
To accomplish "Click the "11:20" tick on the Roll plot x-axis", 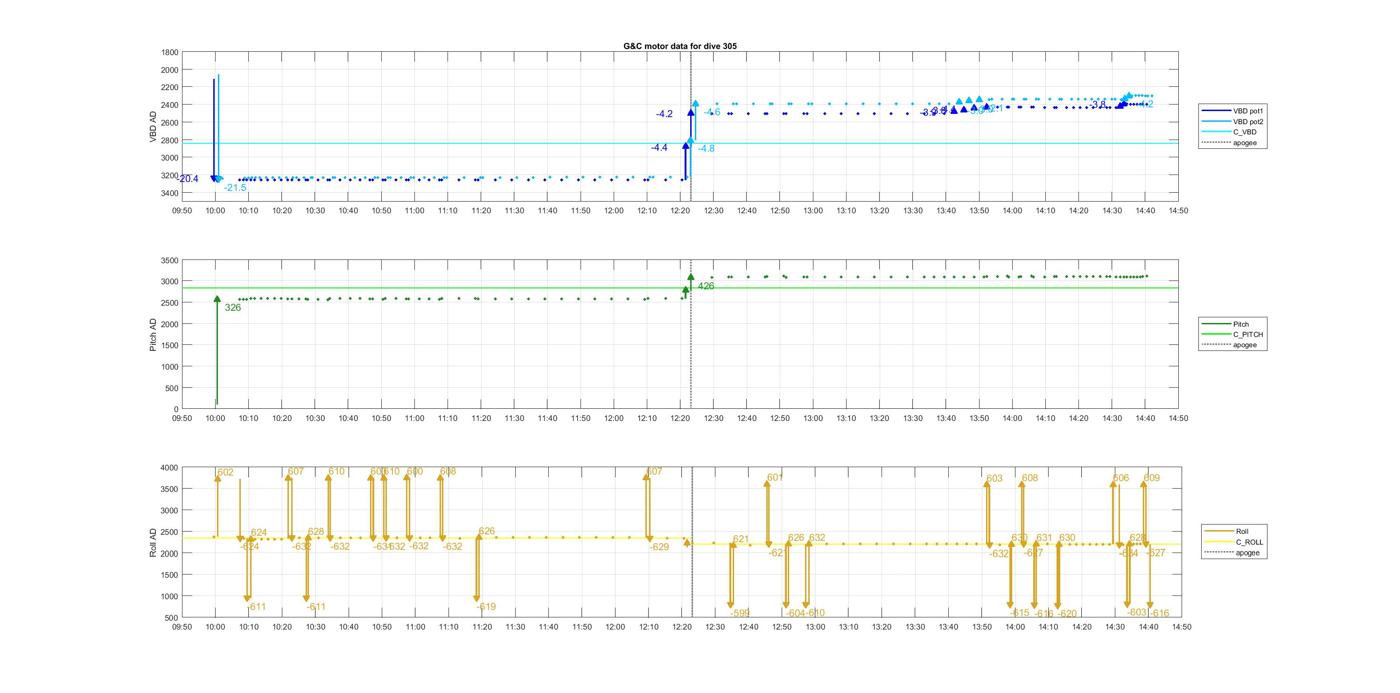I will (482, 627).
